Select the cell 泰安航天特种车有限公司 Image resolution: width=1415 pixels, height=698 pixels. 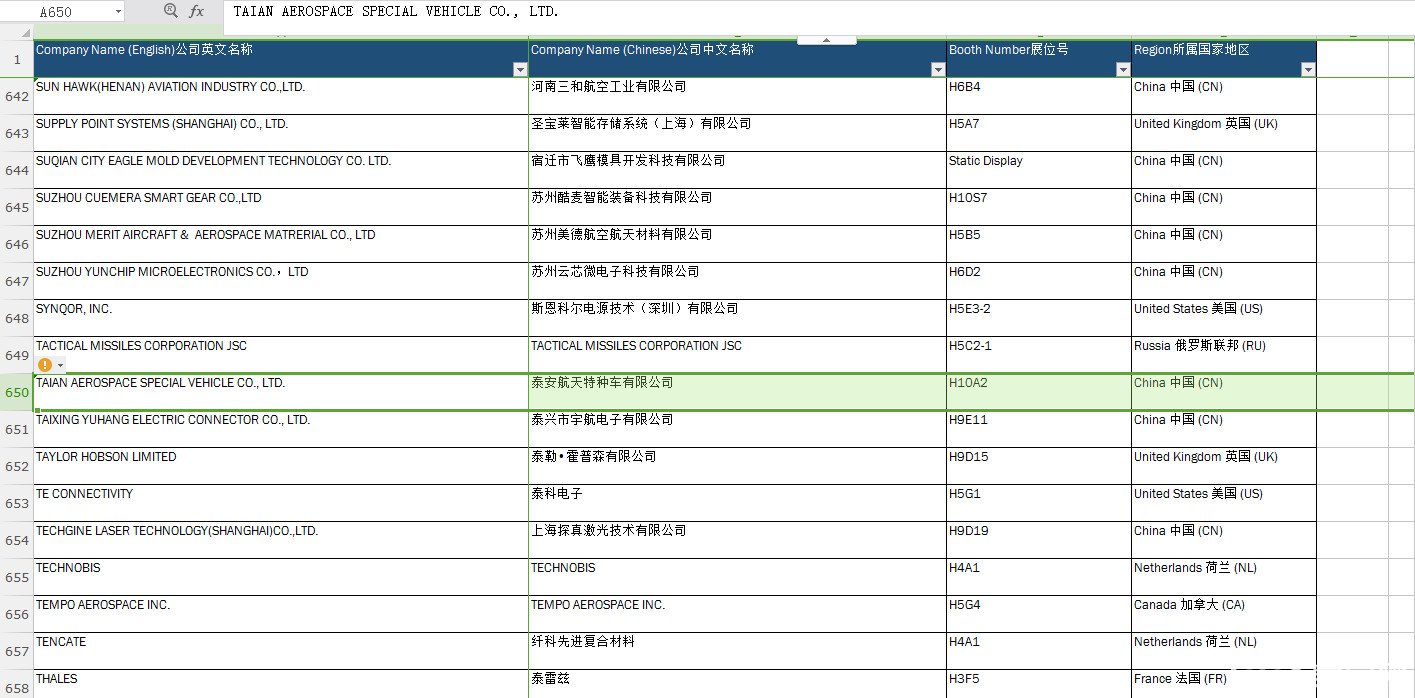[x=737, y=392]
